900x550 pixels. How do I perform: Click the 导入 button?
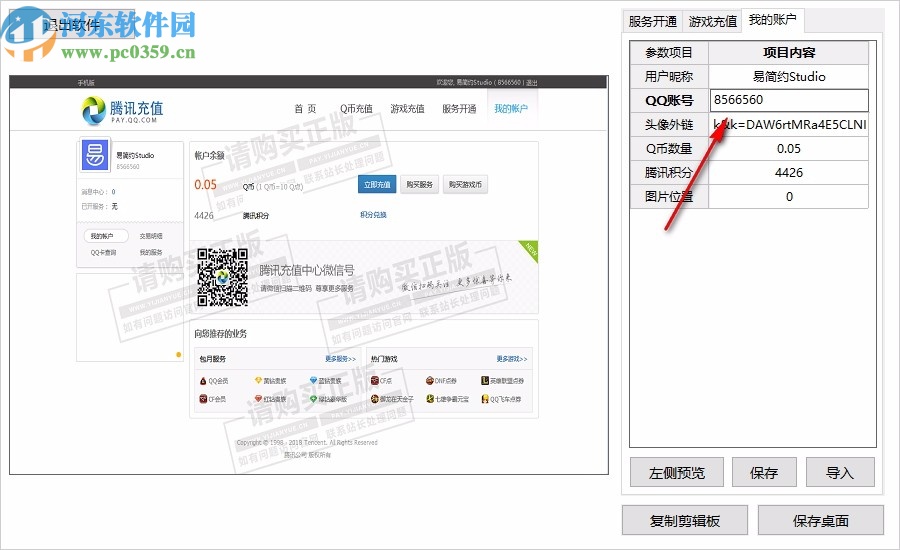[x=840, y=472]
